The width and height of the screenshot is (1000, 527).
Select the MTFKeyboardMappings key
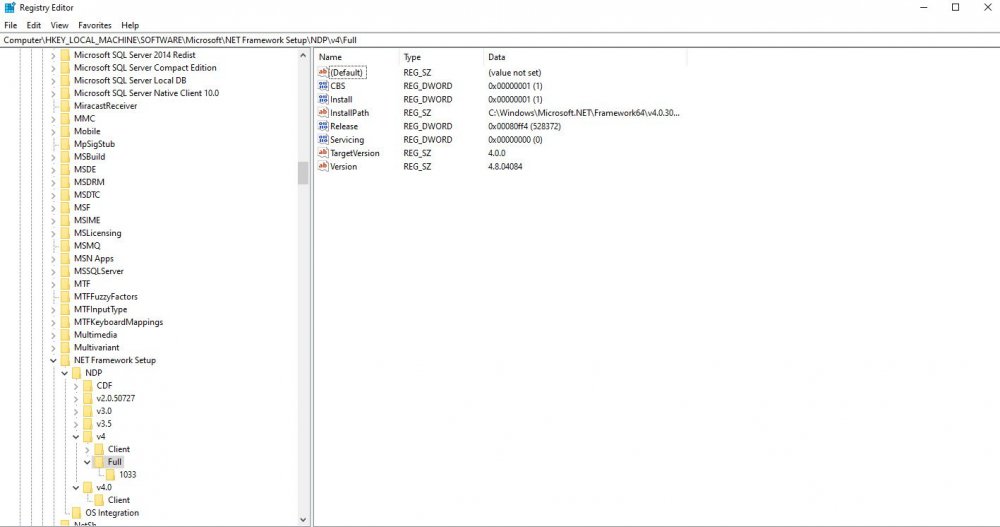coord(118,322)
